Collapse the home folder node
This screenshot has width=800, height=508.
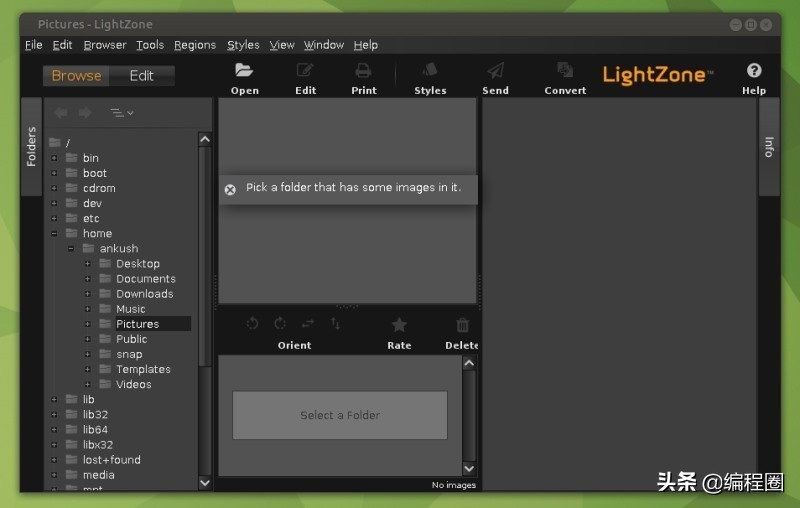tap(54, 234)
